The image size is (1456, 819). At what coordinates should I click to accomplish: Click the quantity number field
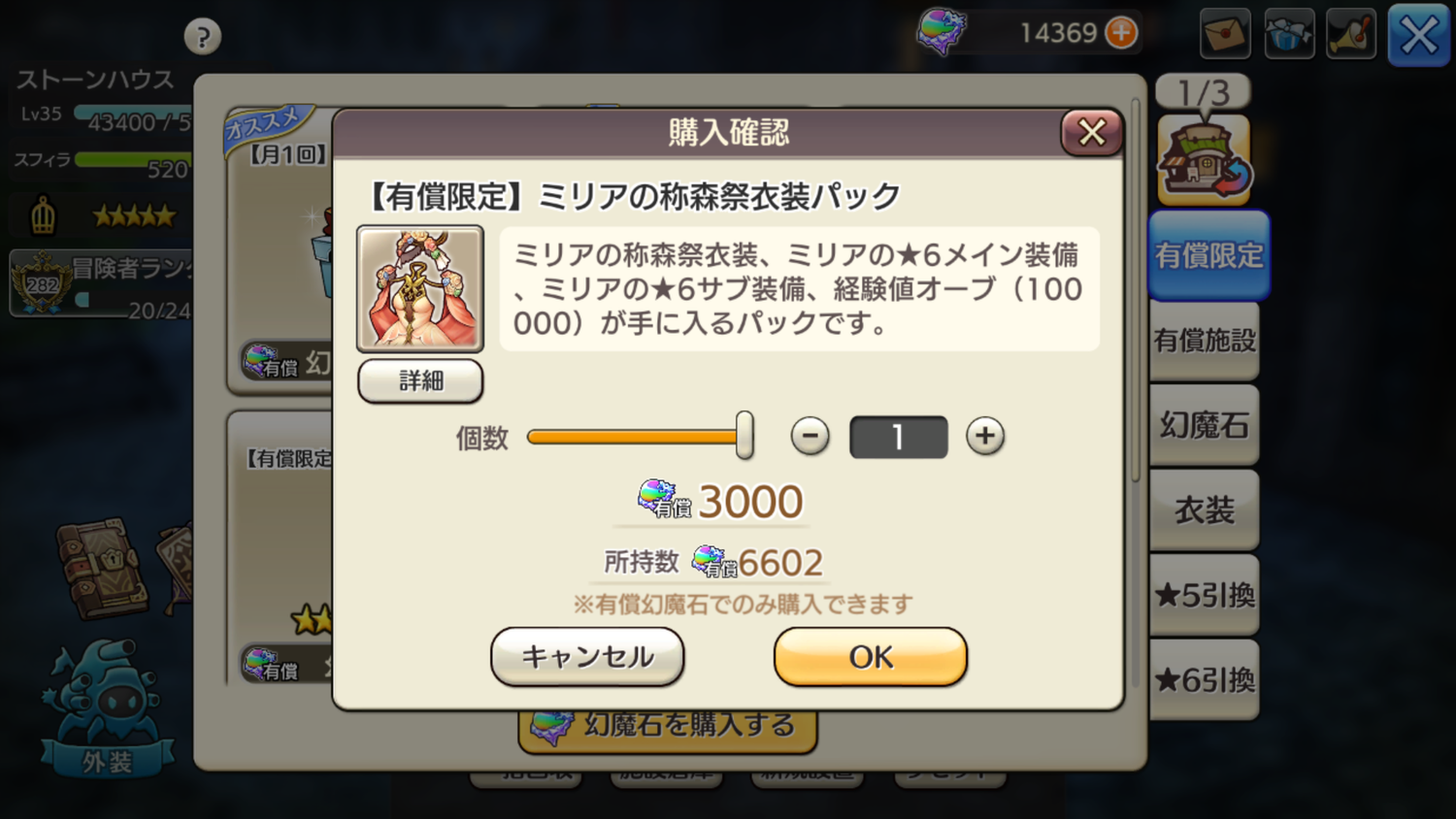898,437
